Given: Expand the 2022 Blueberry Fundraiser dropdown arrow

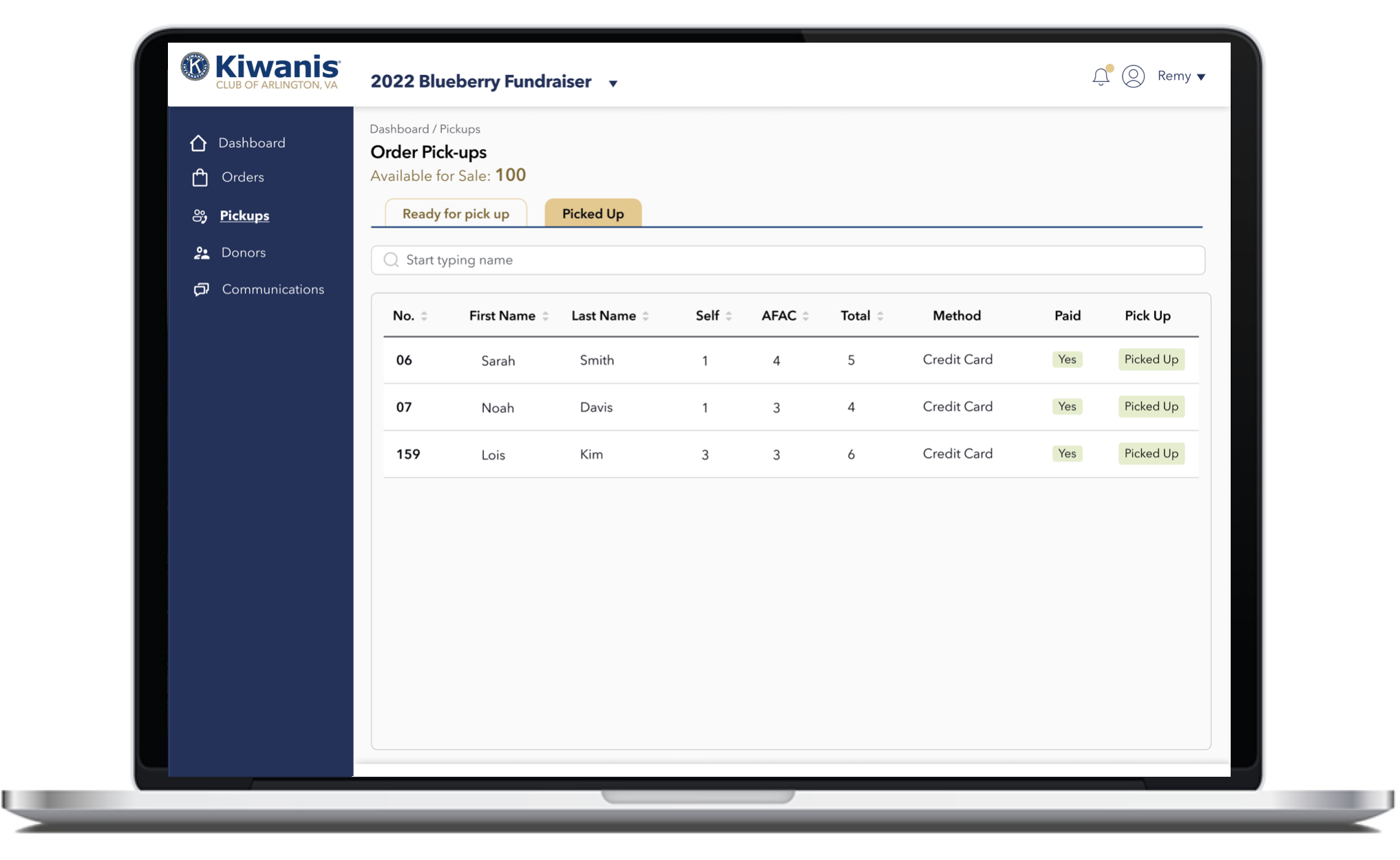Looking at the screenshot, I should pos(613,84).
